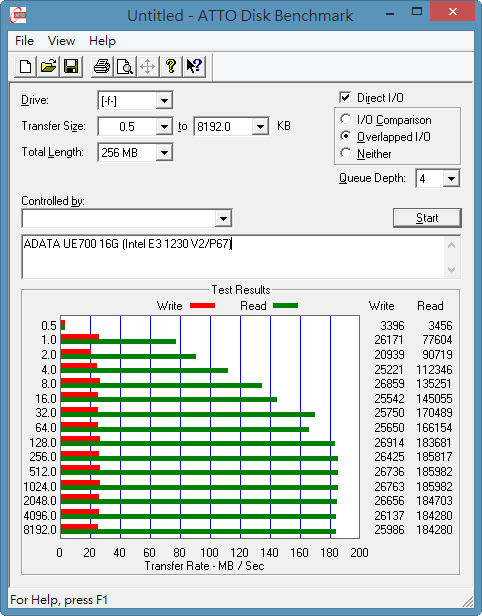This screenshot has width=482, height=616.
Task: Click the window resize grip corner
Action: pos(467,600)
